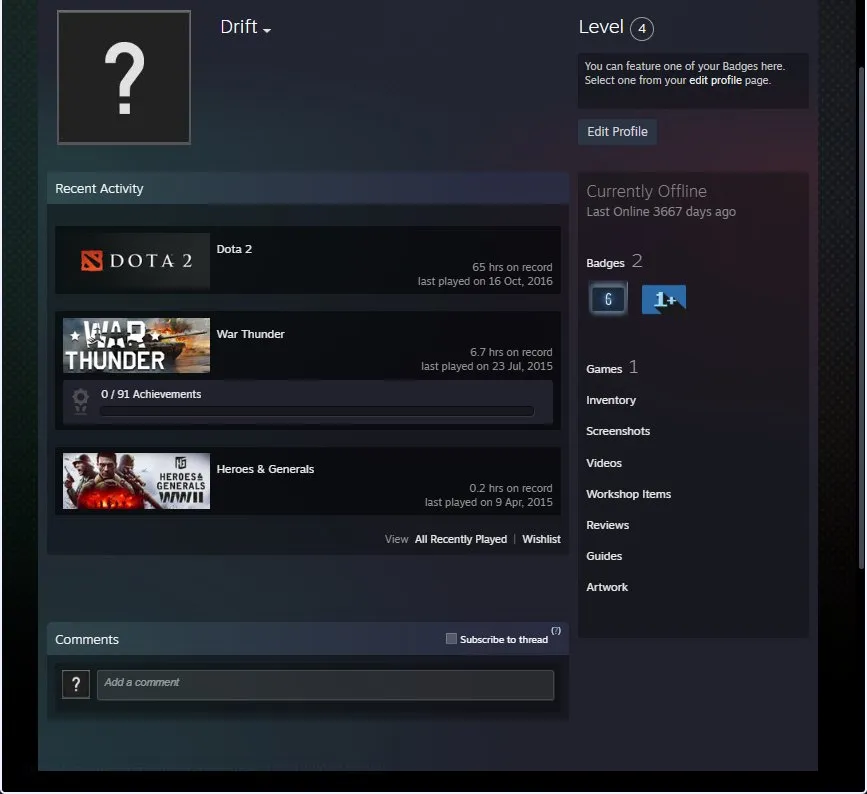Click the Dota 2 game title

(x=234, y=249)
